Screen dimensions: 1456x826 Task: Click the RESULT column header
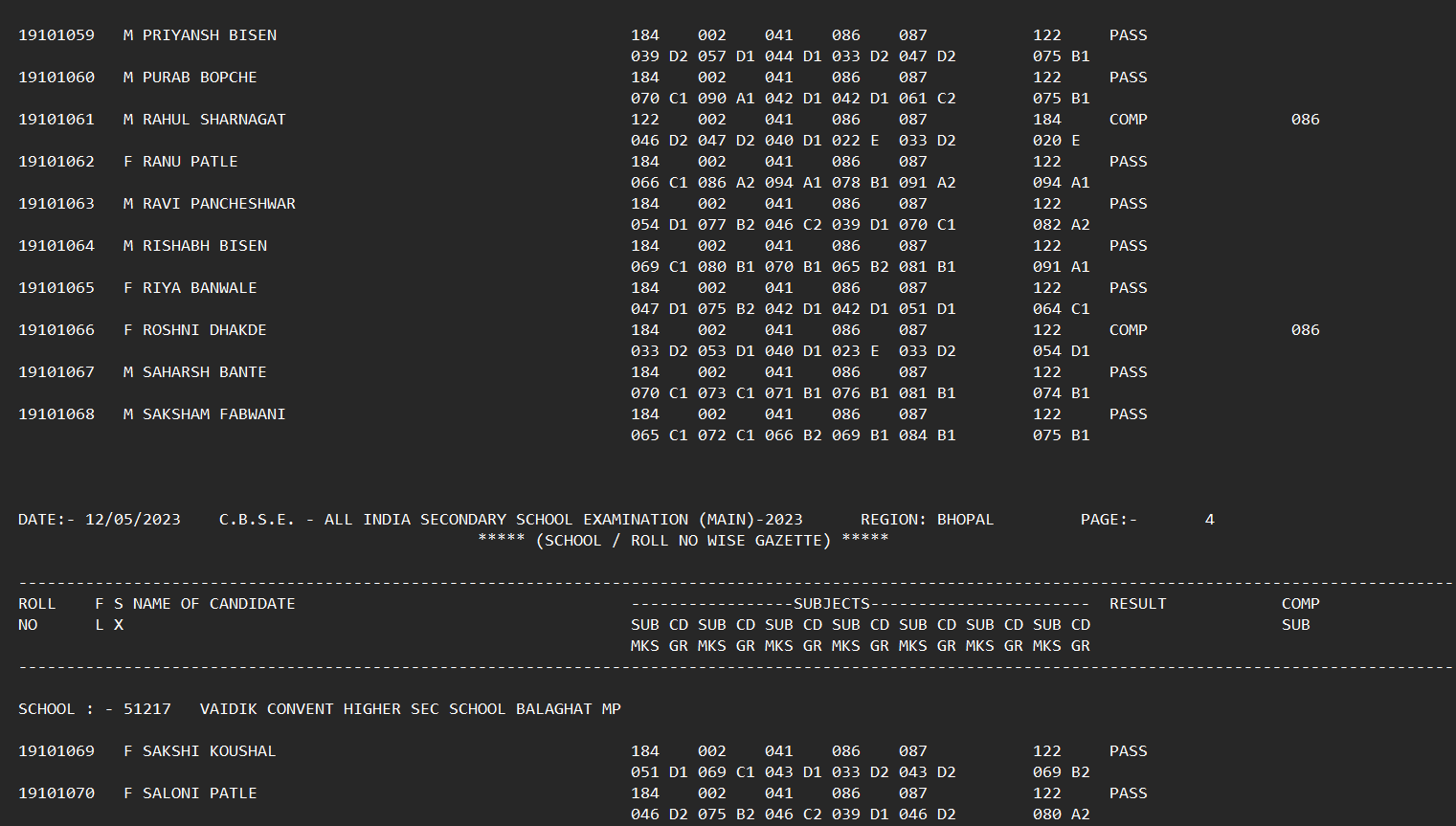click(x=1138, y=604)
